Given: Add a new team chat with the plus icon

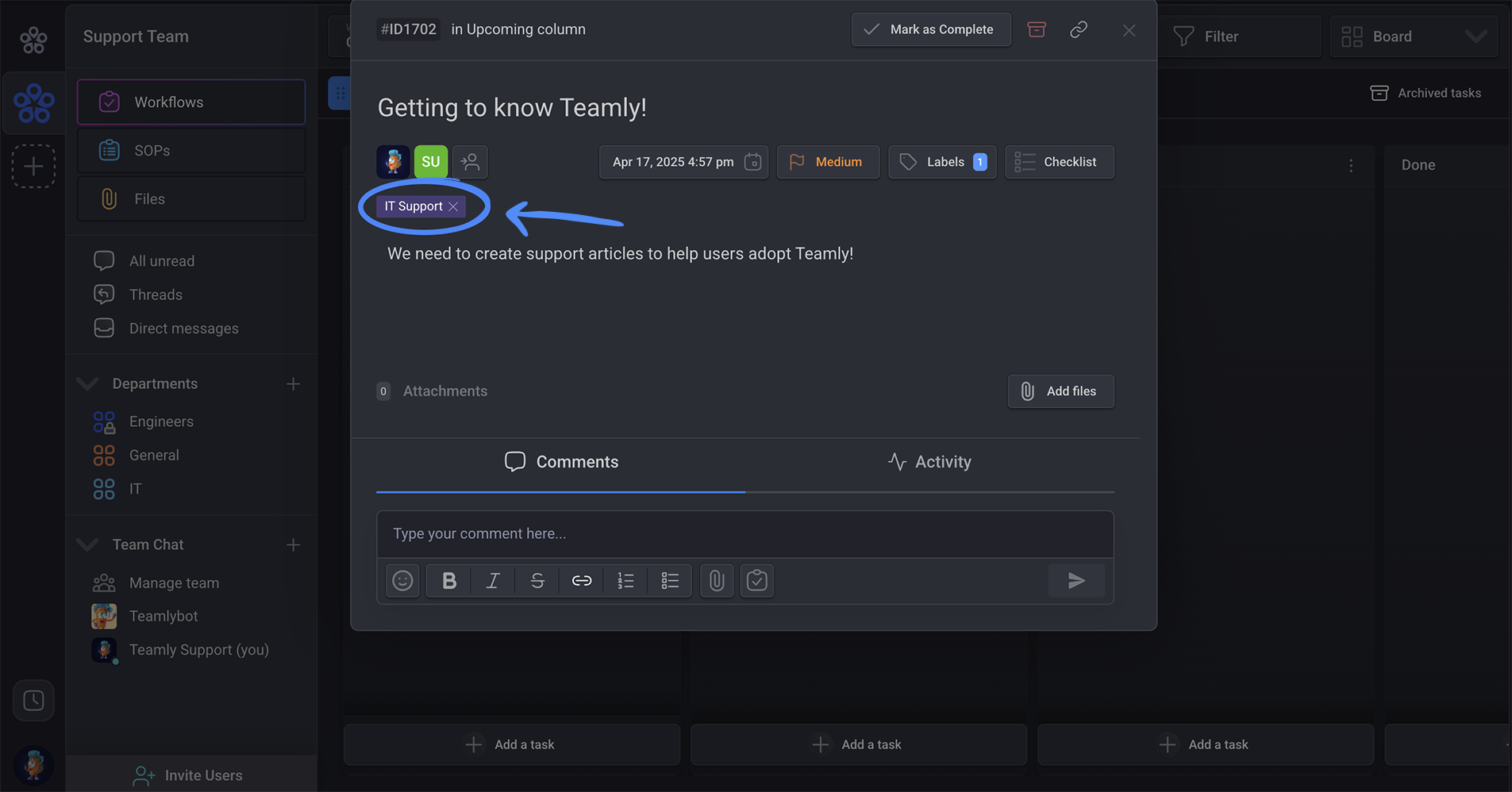Looking at the screenshot, I should tap(293, 544).
